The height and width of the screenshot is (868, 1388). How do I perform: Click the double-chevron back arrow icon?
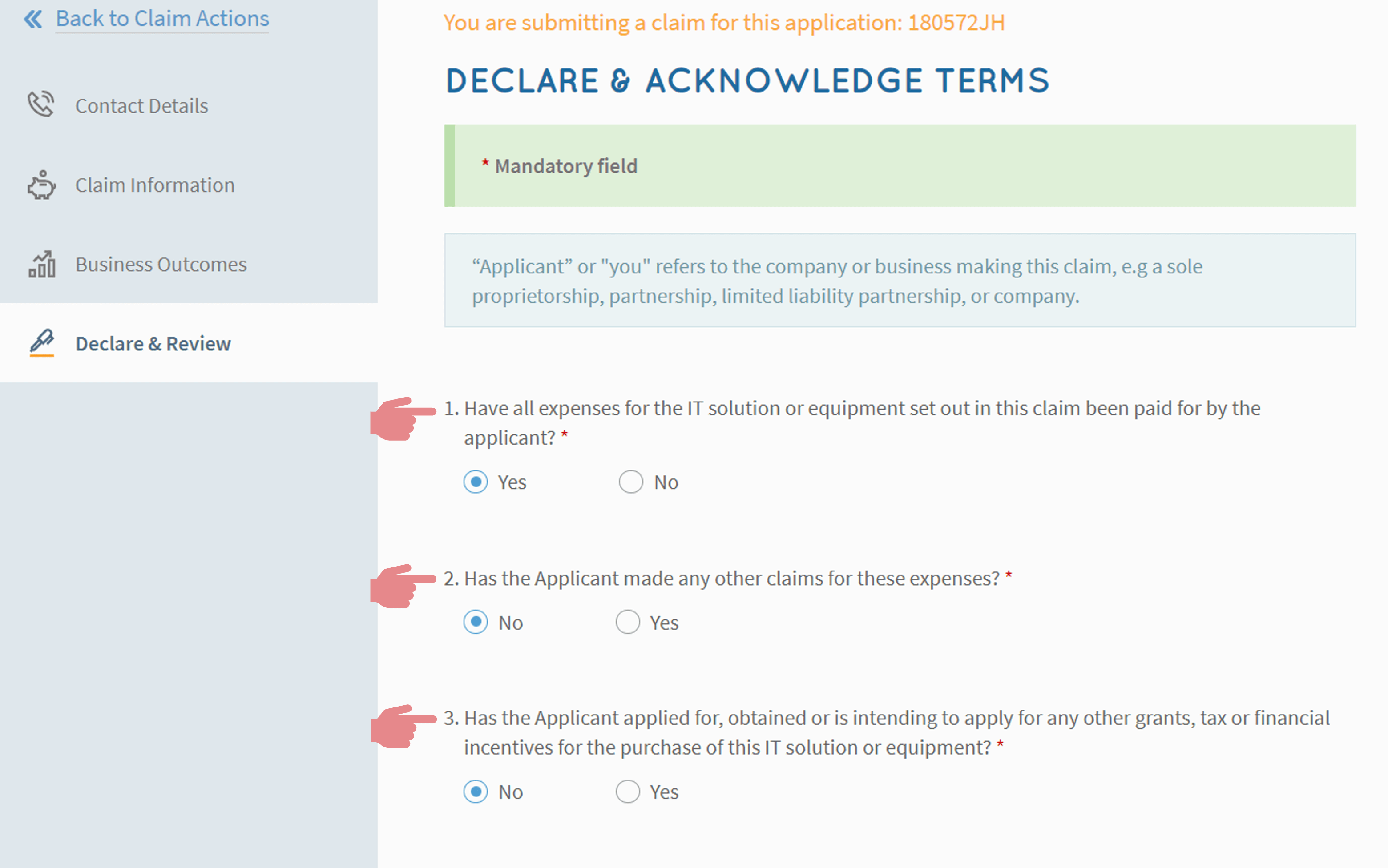tap(33, 19)
